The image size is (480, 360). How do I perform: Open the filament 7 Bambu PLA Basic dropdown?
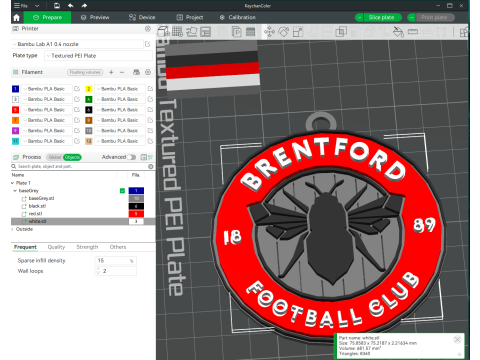(x=46, y=120)
